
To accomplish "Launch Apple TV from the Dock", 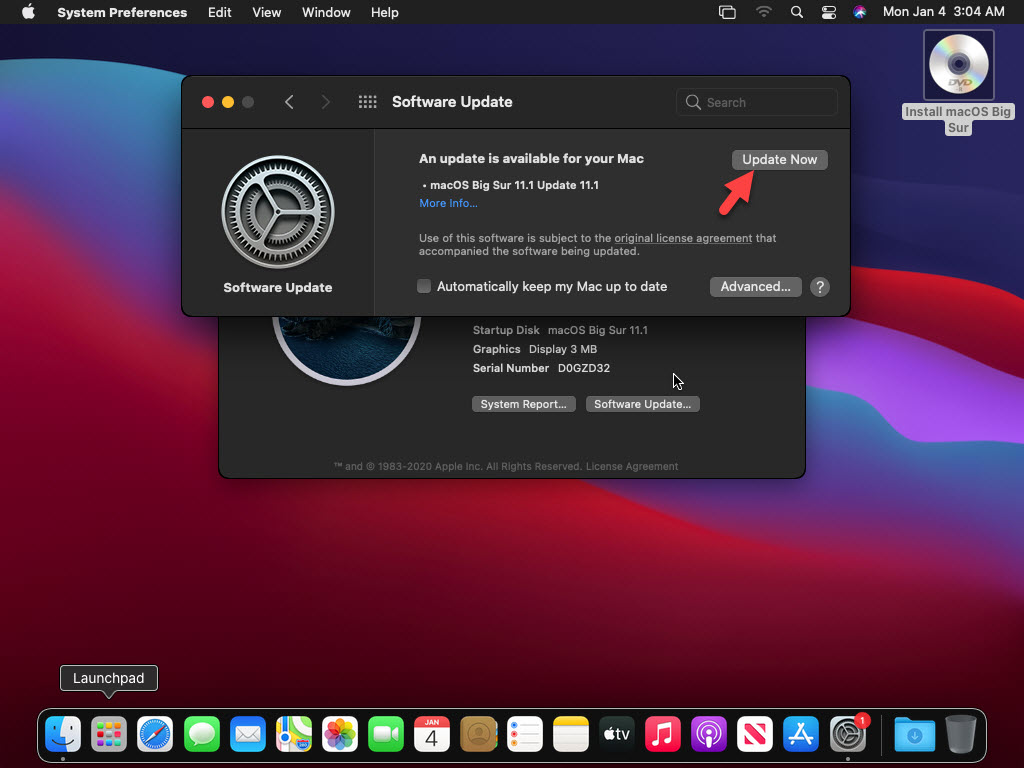I will tap(616, 734).
